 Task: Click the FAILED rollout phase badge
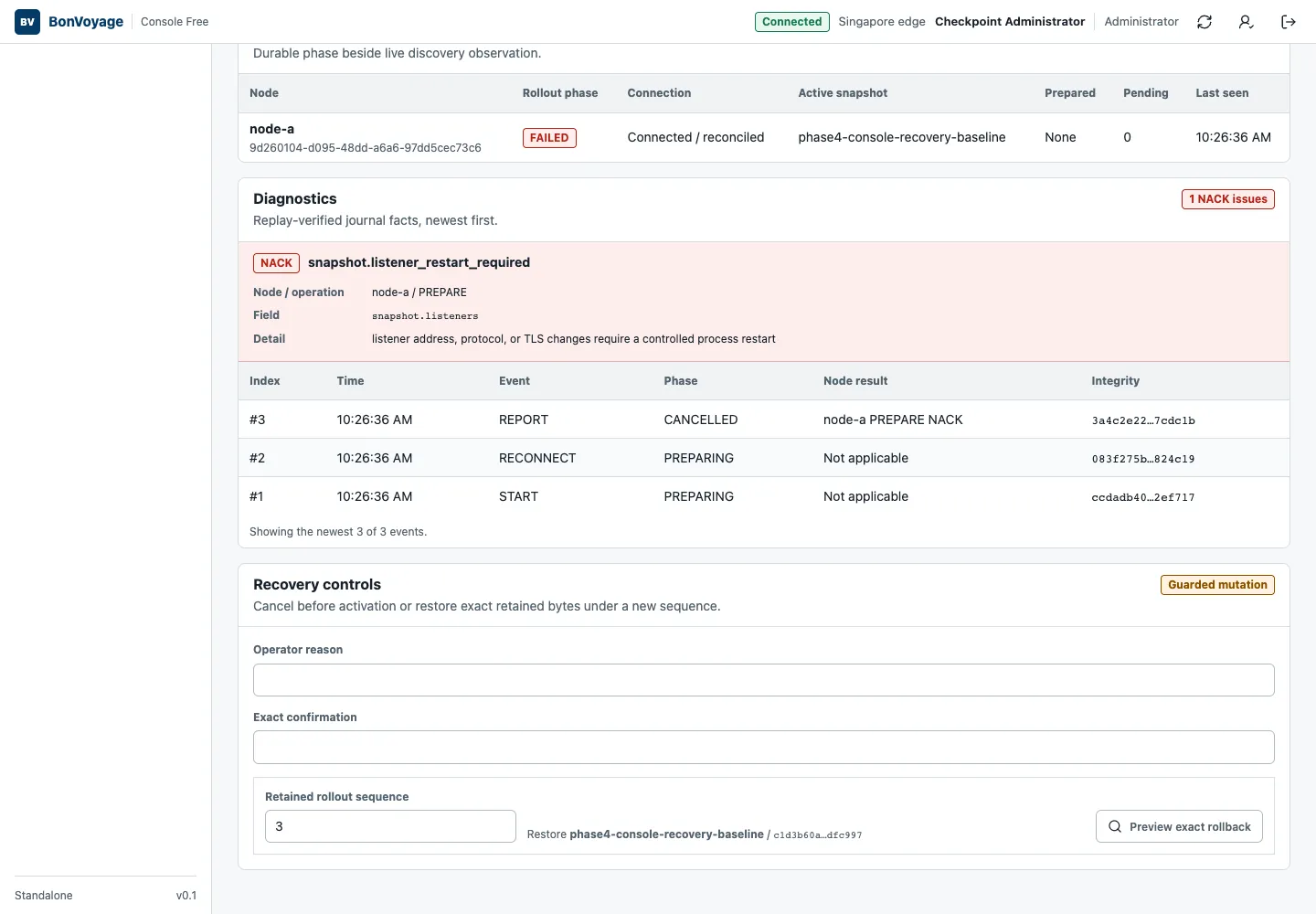click(549, 138)
